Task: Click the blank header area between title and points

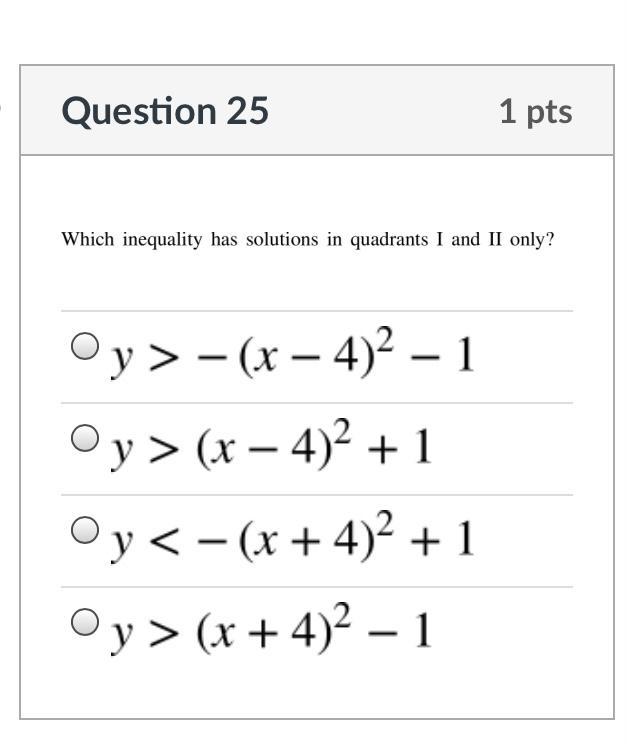Action: coord(385,111)
